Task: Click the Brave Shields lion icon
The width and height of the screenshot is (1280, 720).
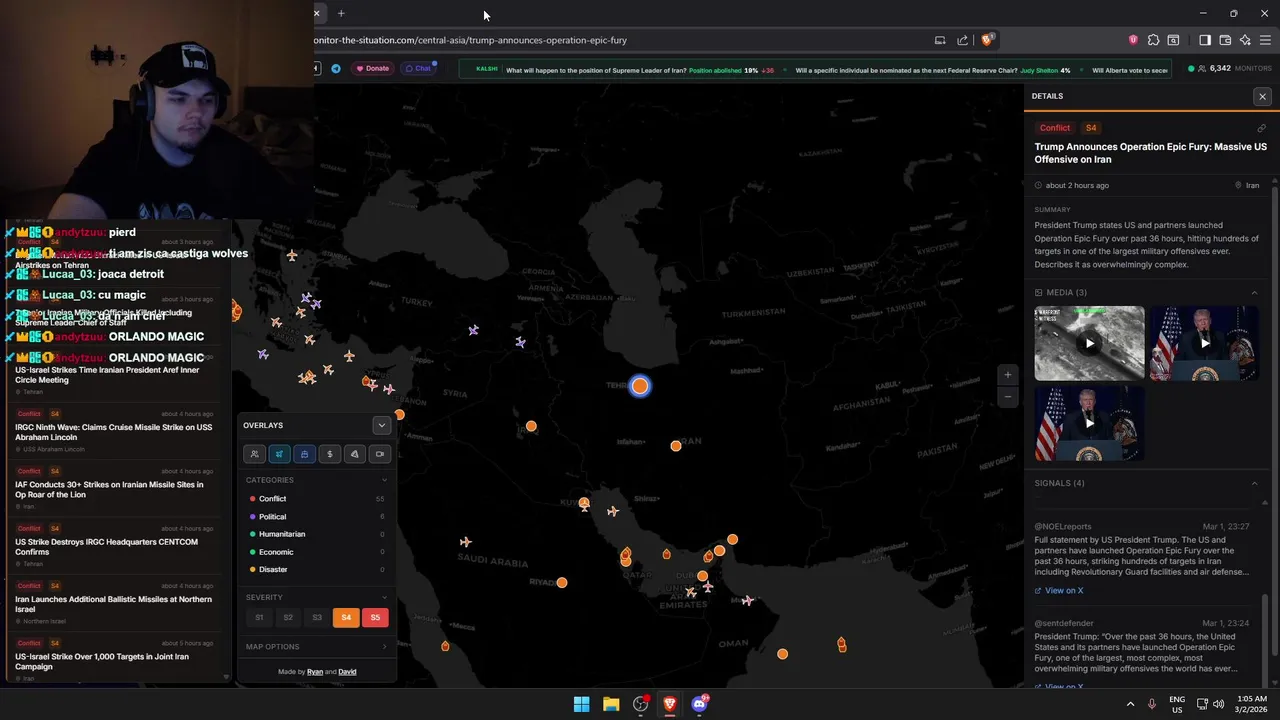Action: tap(987, 40)
